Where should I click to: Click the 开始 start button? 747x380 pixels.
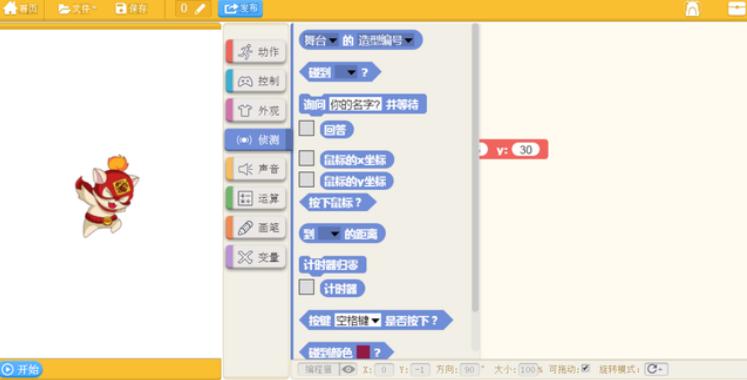click(21, 370)
